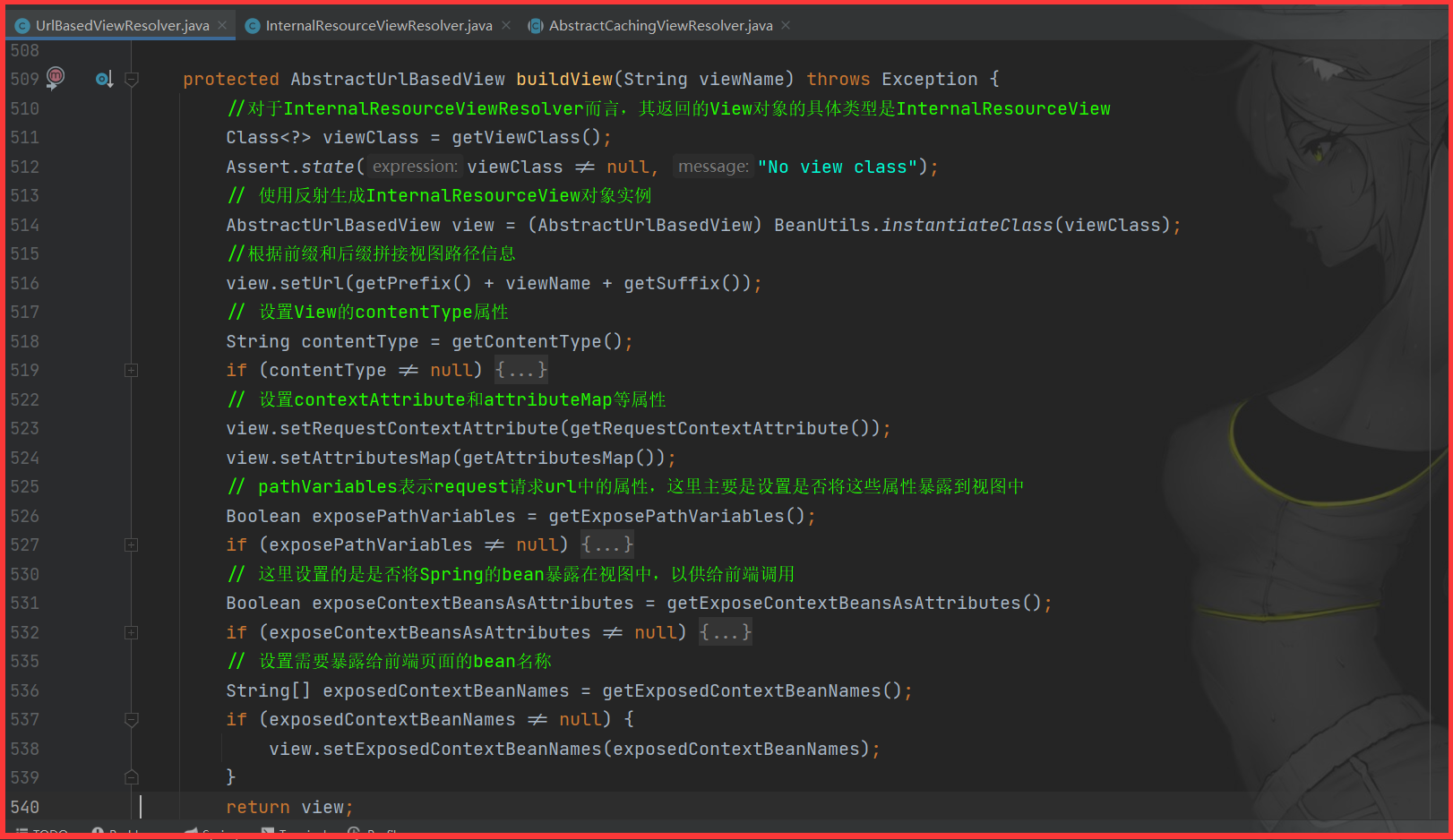Click the fold end marker on line 539
1453x840 pixels.
click(132, 777)
